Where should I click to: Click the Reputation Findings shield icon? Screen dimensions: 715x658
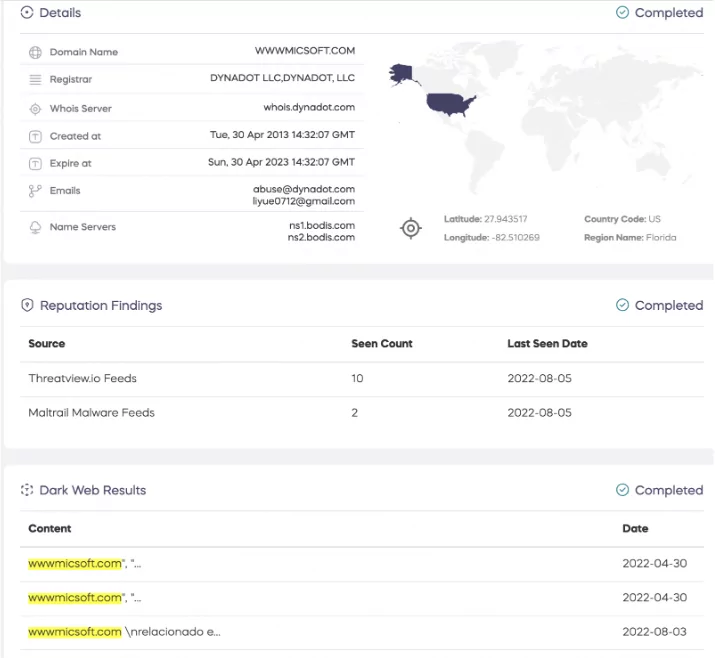pos(27,305)
